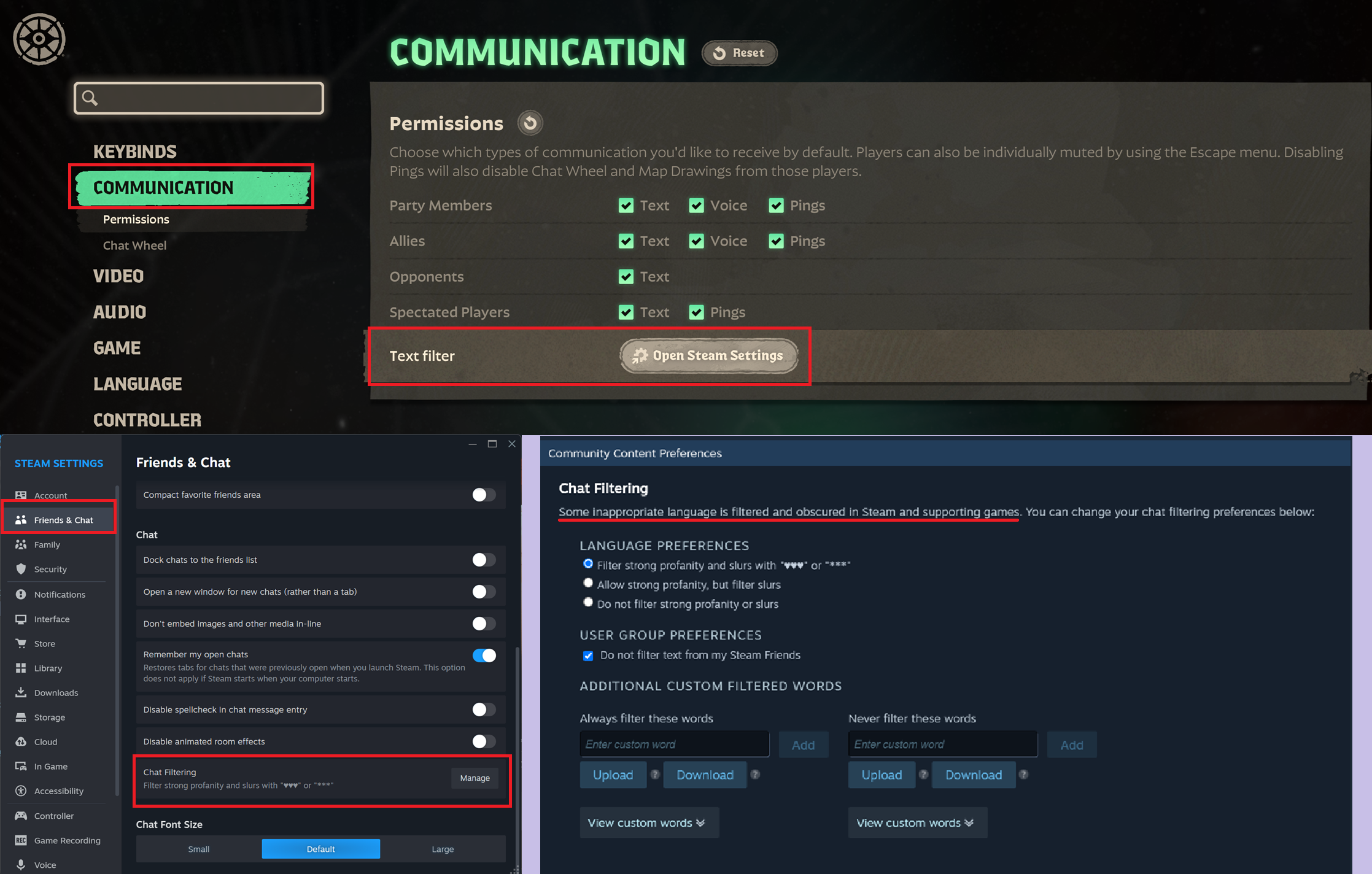The height and width of the screenshot is (874, 1372).
Task: Set chat font size to Large
Action: (x=443, y=849)
